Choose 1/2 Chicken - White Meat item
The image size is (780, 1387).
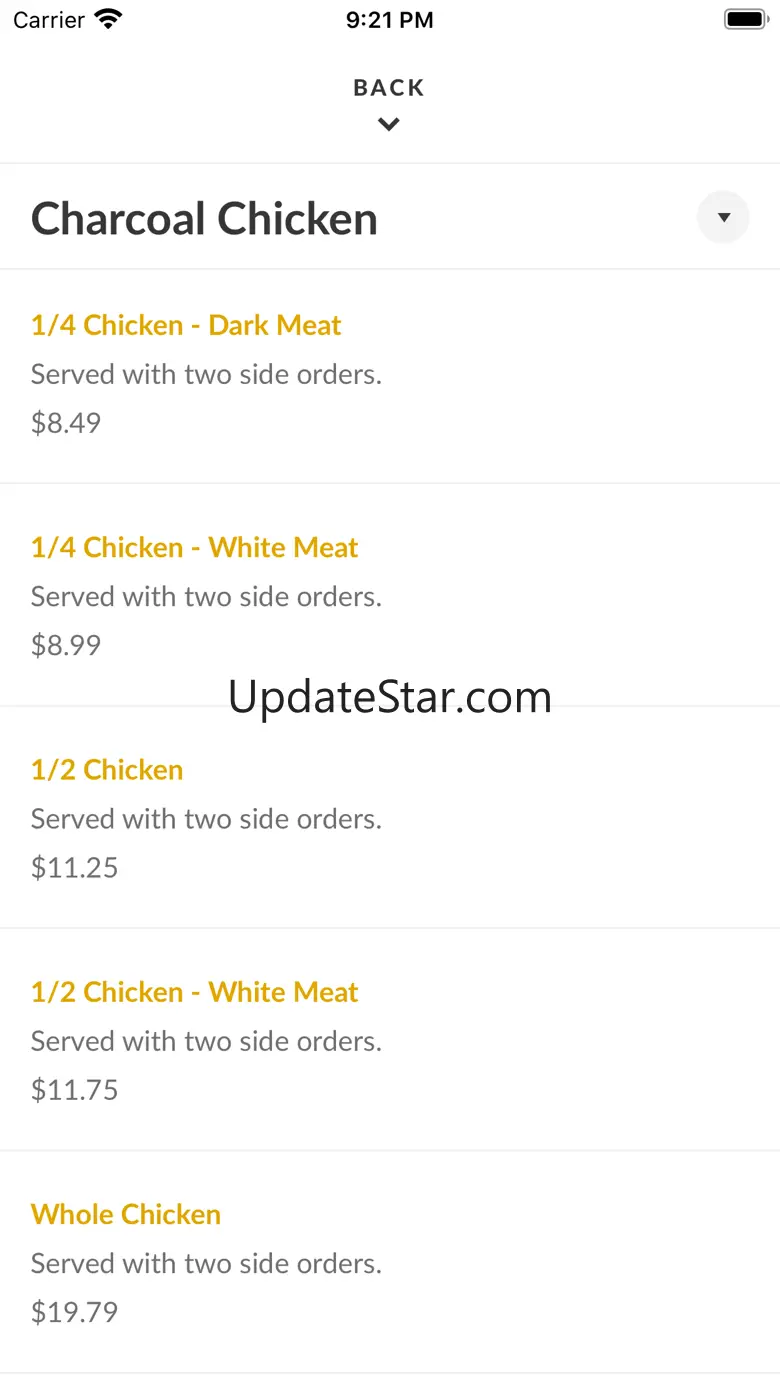pyautogui.click(x=194, y=992)
